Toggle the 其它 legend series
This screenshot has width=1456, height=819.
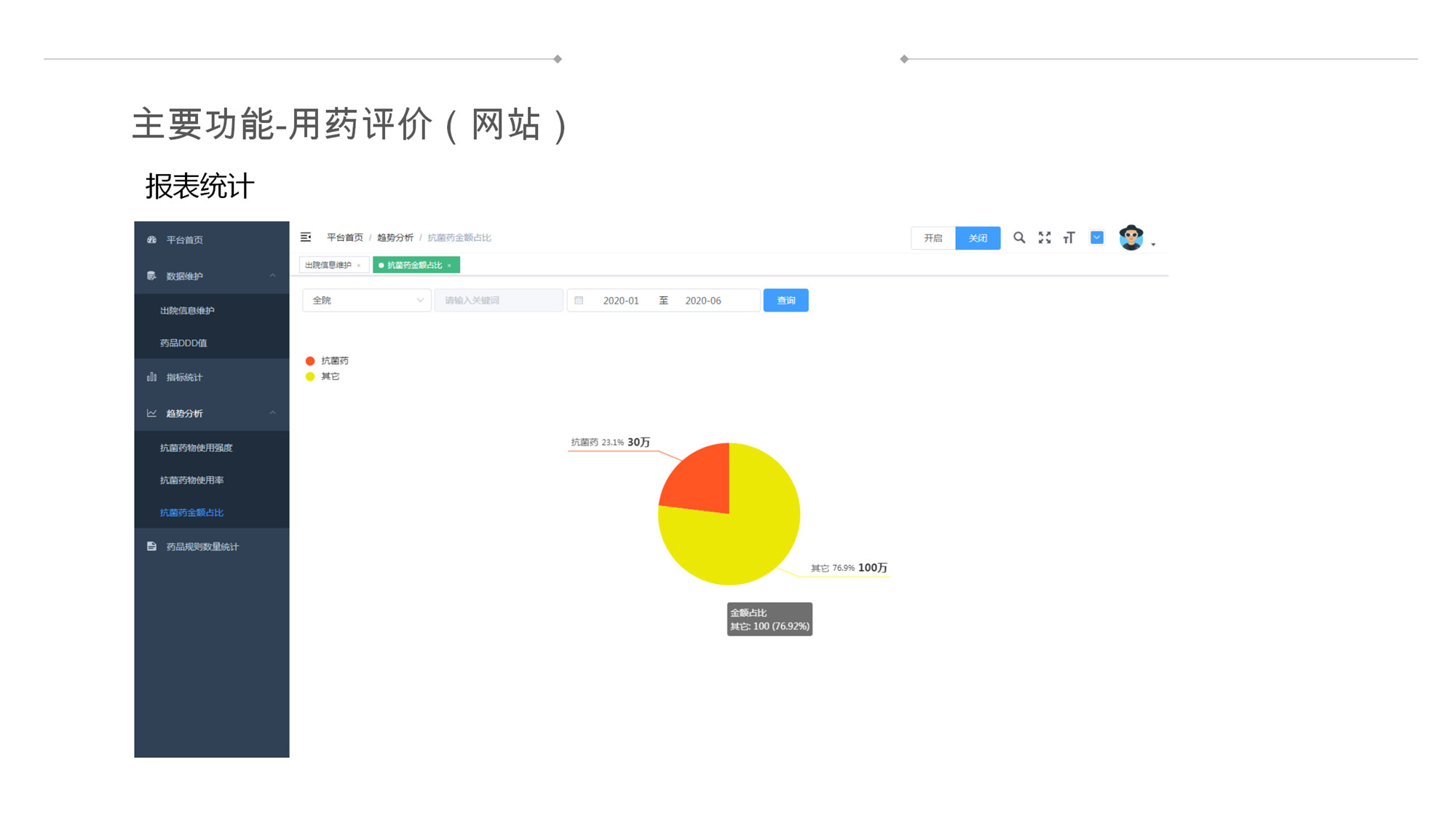pyautogui.click(x=323, y=376)
